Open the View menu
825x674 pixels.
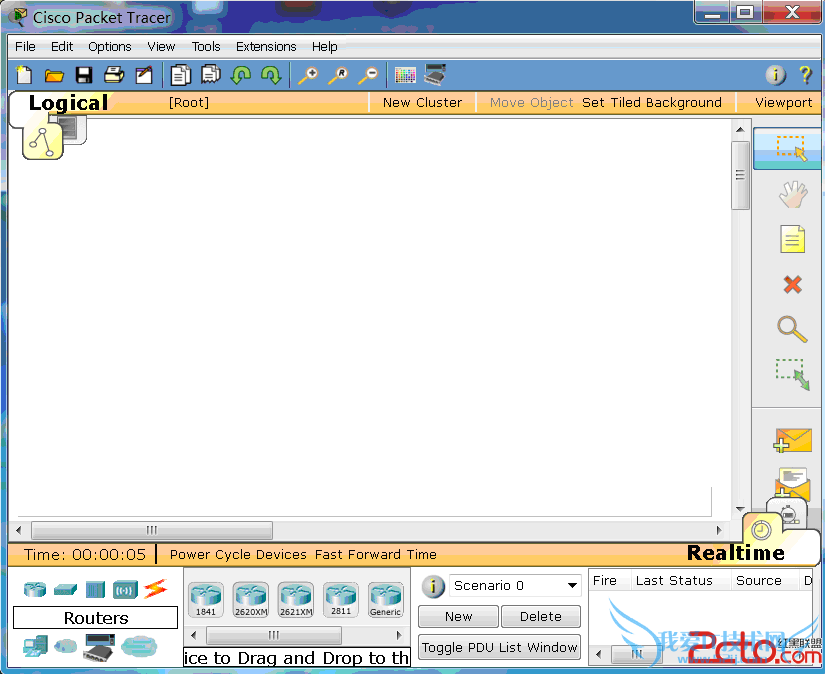point(161,46)
